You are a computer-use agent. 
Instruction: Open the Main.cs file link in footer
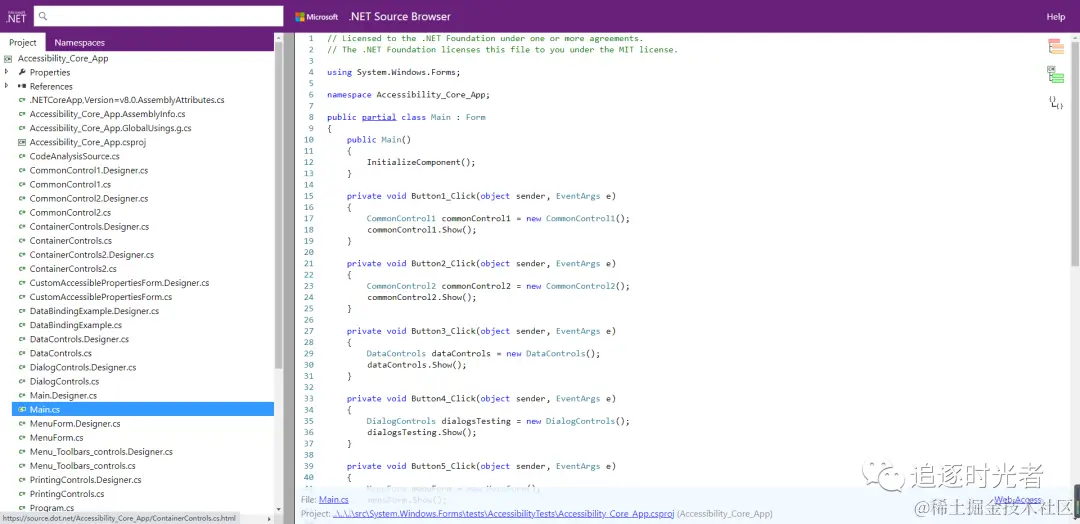333,500
